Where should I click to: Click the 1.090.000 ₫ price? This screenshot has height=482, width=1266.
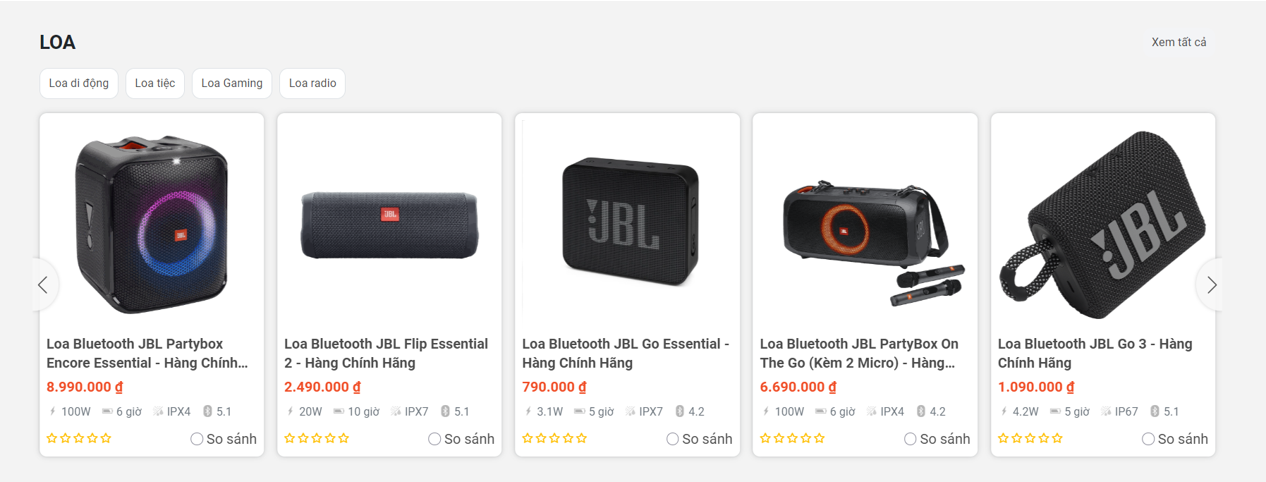pos(1036,387)
